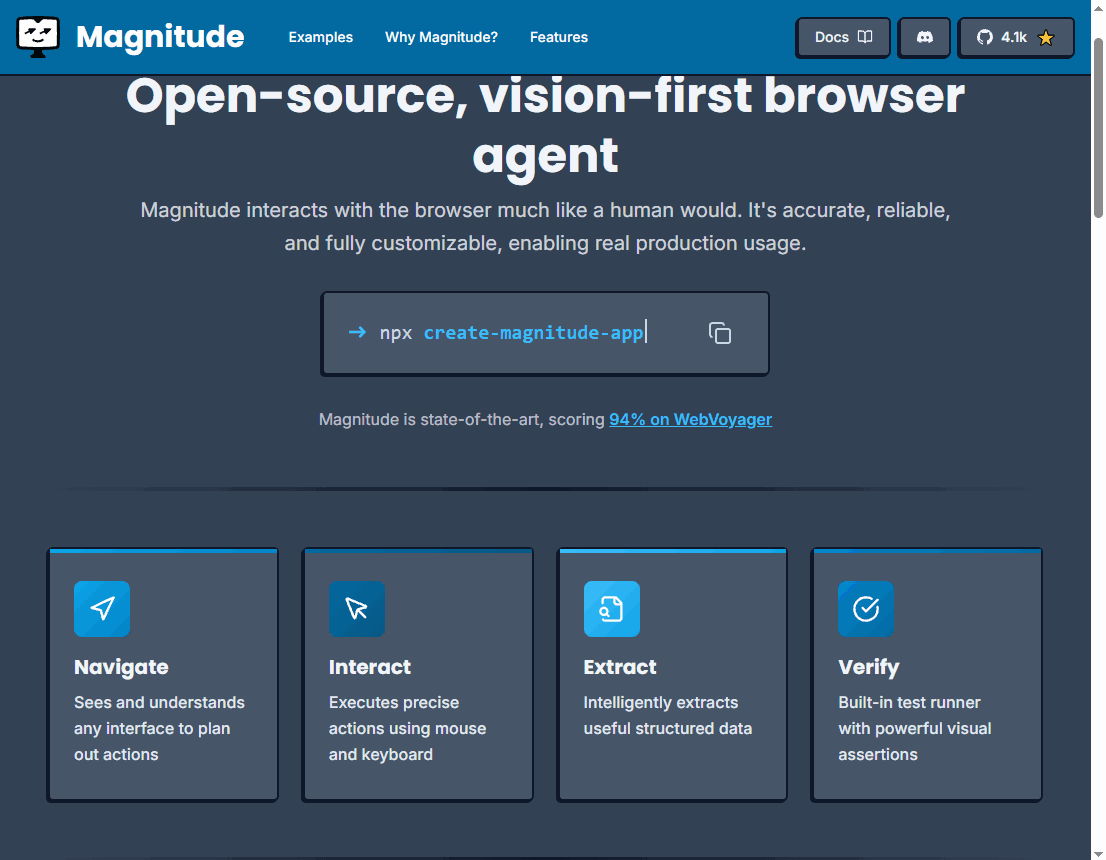The height and width of the screenshot is (860, 1106).
Task: Click the Magnitude monitor logo icon
Action: [x=38, y=37]
